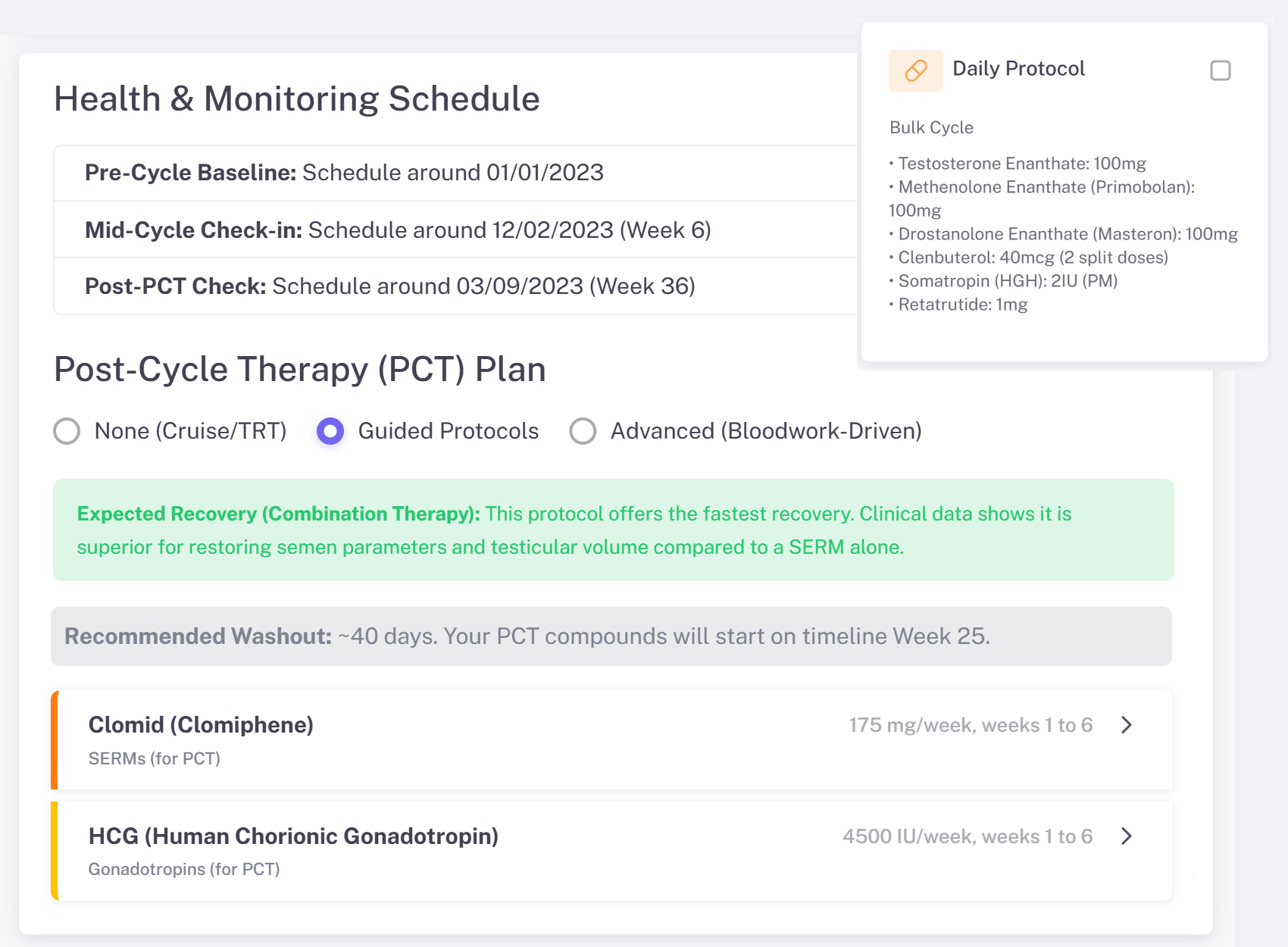Expand the Clomid row chevron
The image size is (1288, 947).
(1127, 725)
